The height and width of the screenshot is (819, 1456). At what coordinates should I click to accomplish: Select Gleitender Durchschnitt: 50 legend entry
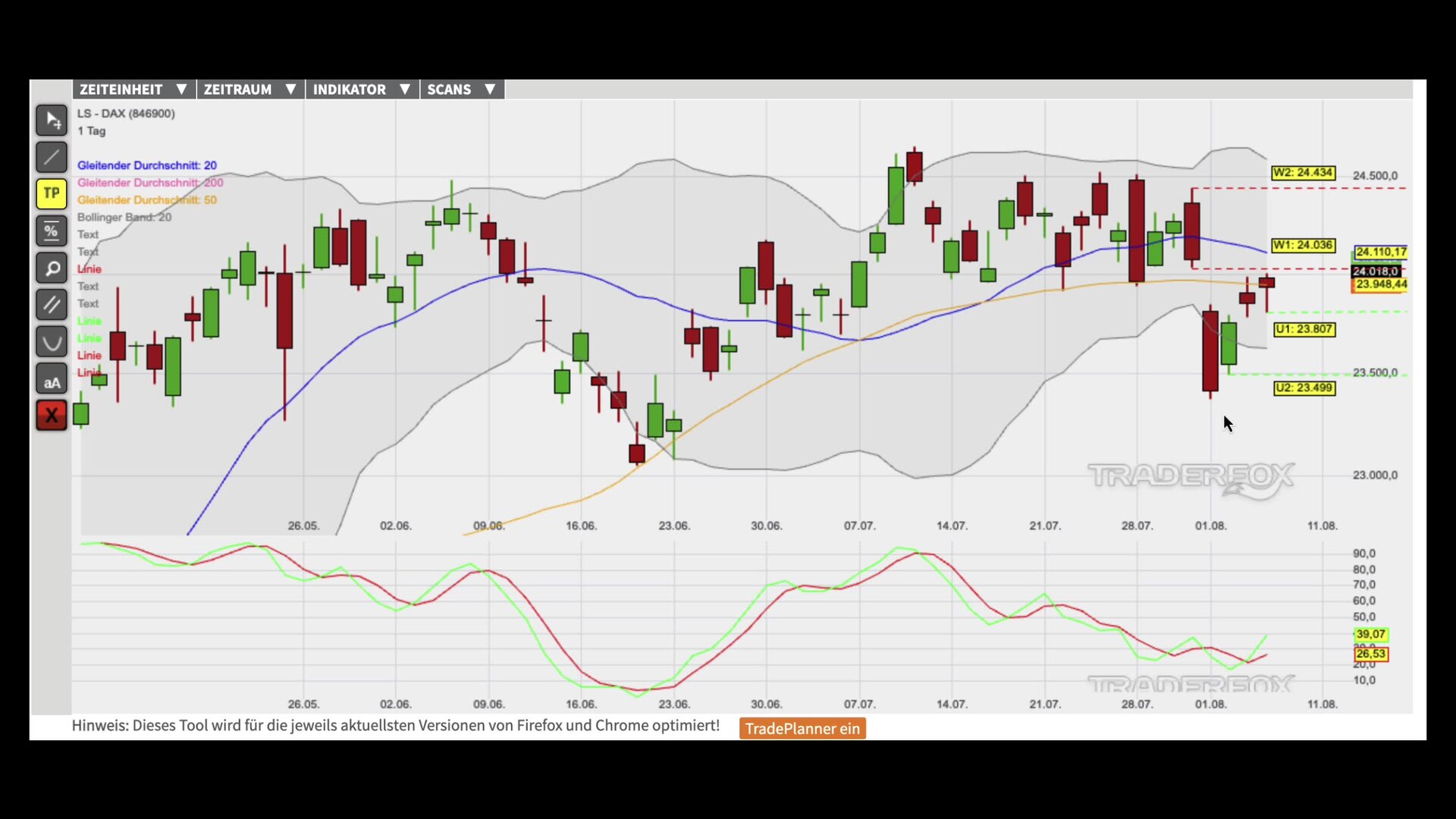tap(147, 200)
